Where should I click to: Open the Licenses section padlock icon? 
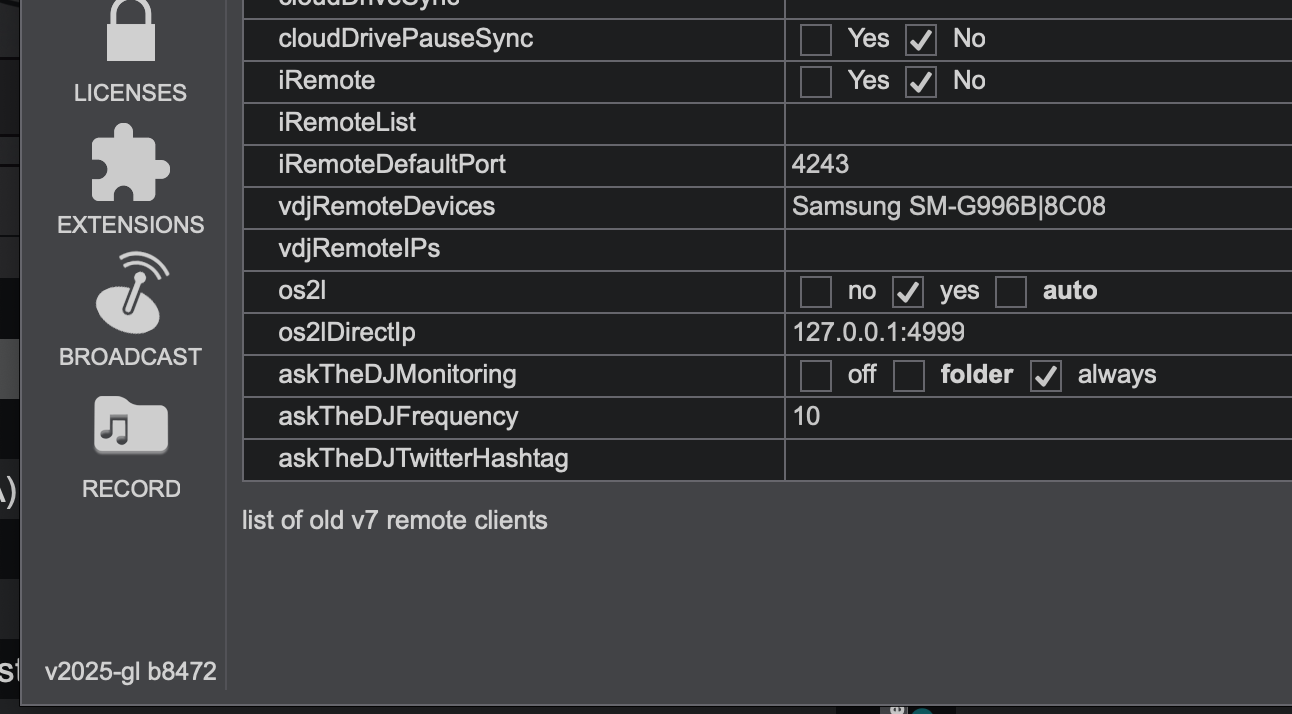pyautogui.click(x=130, y=30)
